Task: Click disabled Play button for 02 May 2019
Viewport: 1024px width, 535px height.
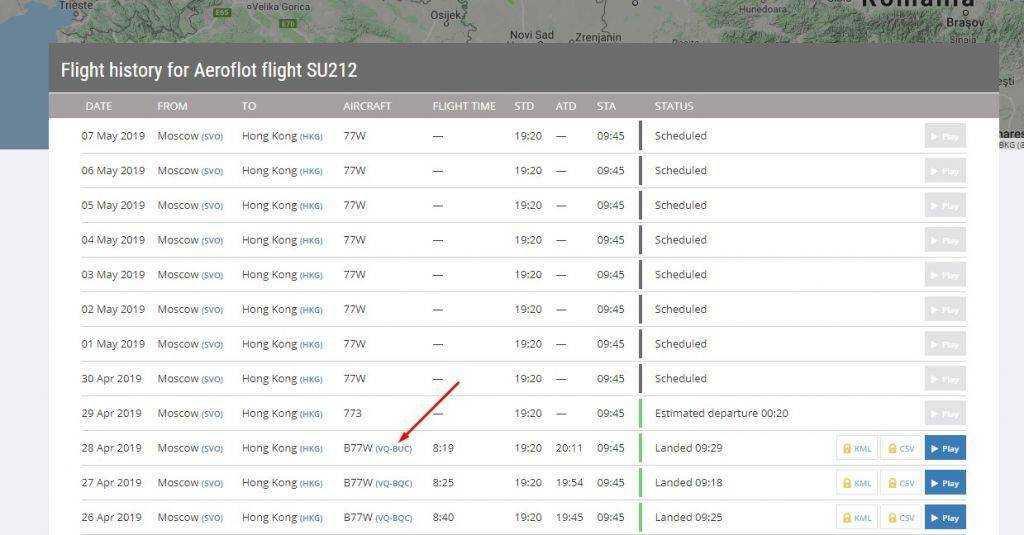Action: pos(945,310)
